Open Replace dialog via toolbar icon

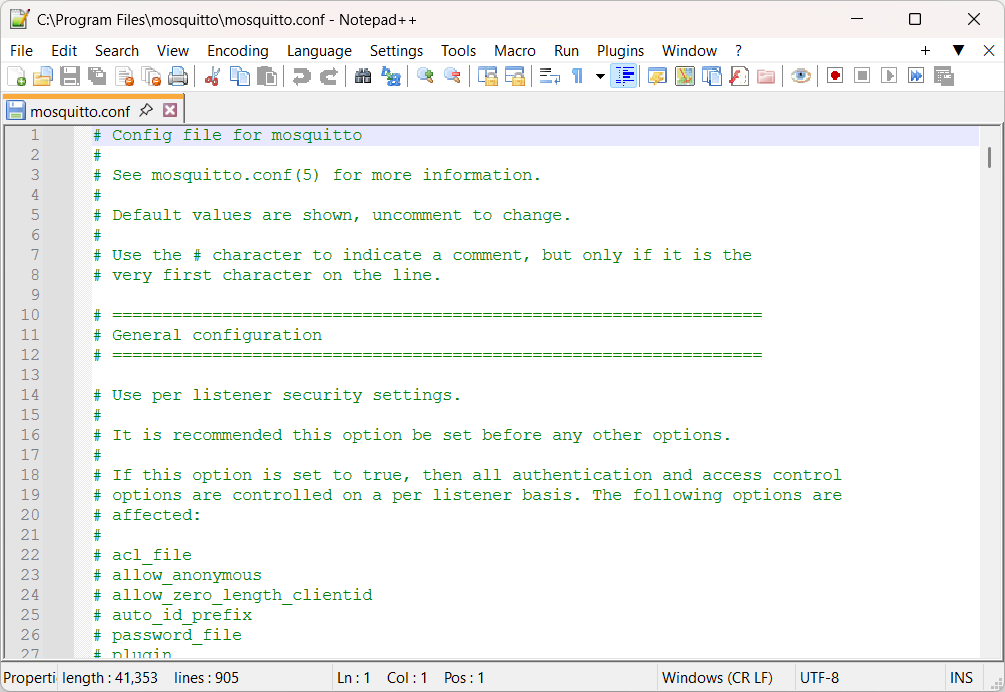(x=390, y=76)
